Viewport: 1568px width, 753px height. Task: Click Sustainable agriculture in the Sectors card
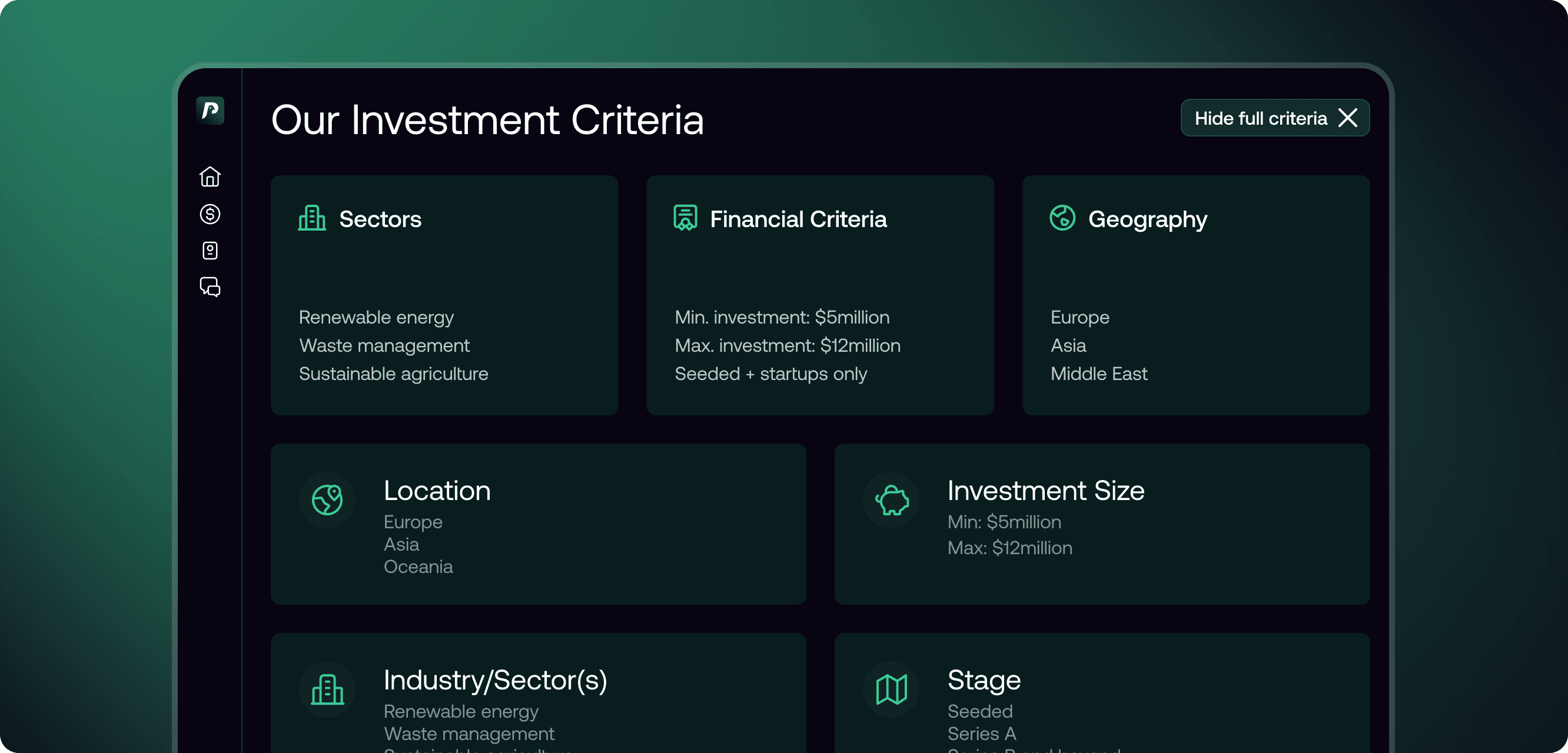coord(394,374)
